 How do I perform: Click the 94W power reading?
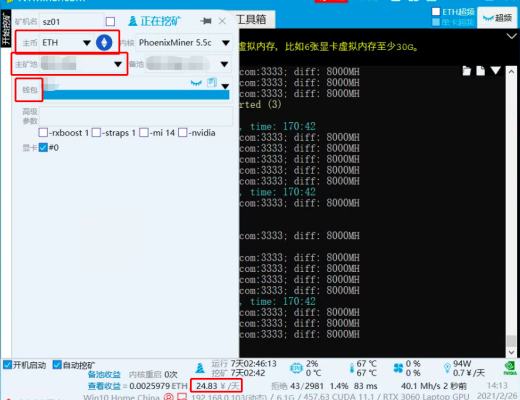pyautogui.click(x=462, y=363)
